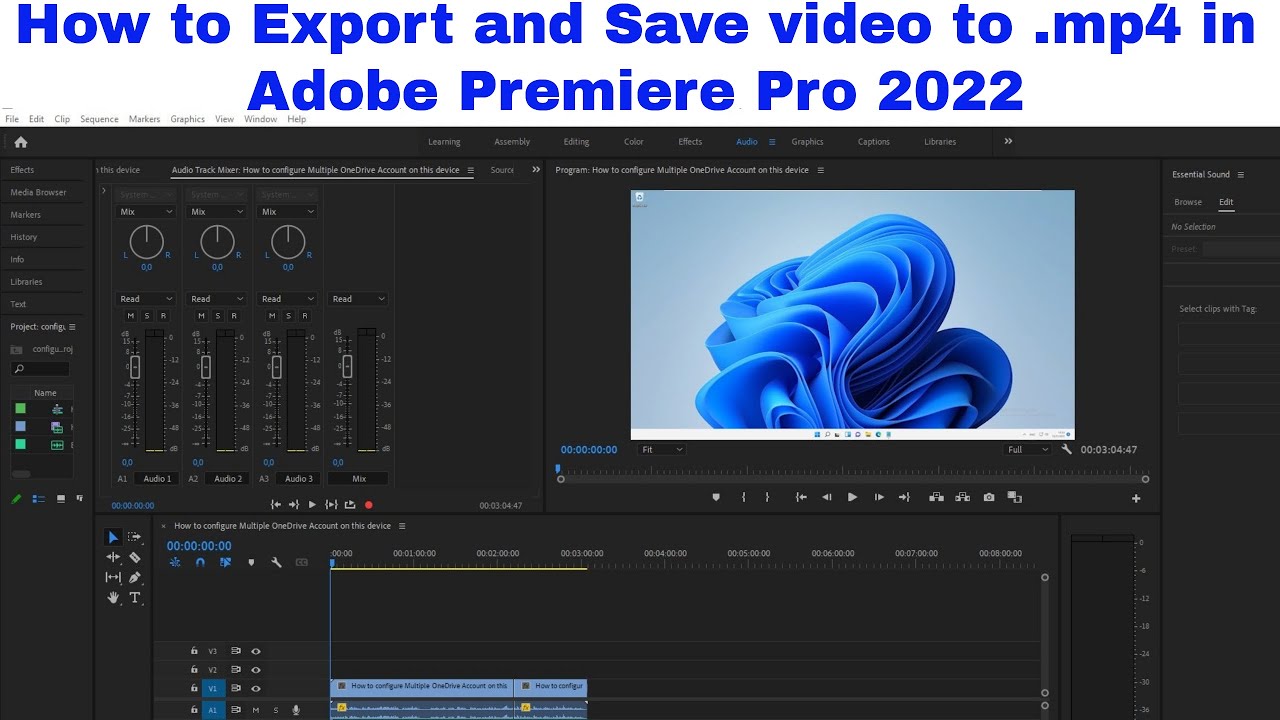Toggle Snap in timeline magnet icon
The height and width of the screenshot is (720, 1280).
pyautogui.click(x=200, y=563)
